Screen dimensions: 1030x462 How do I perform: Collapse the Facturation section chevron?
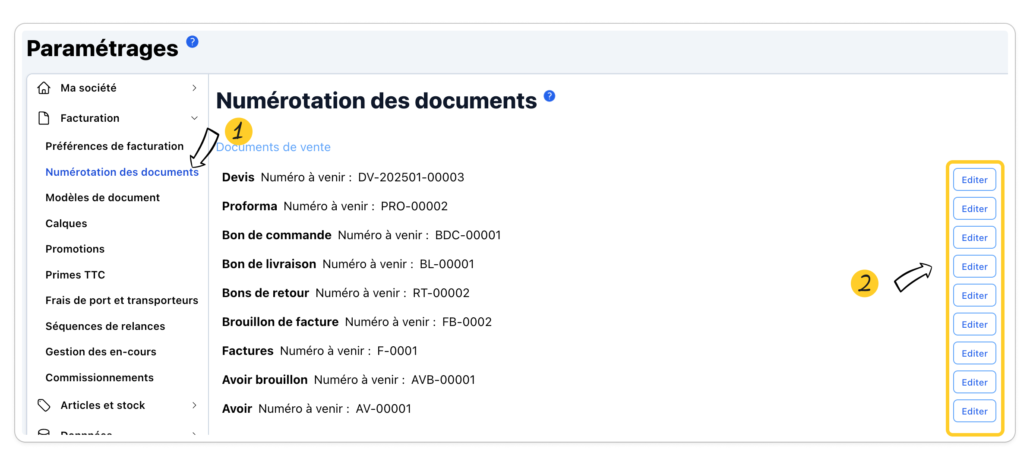194,118
